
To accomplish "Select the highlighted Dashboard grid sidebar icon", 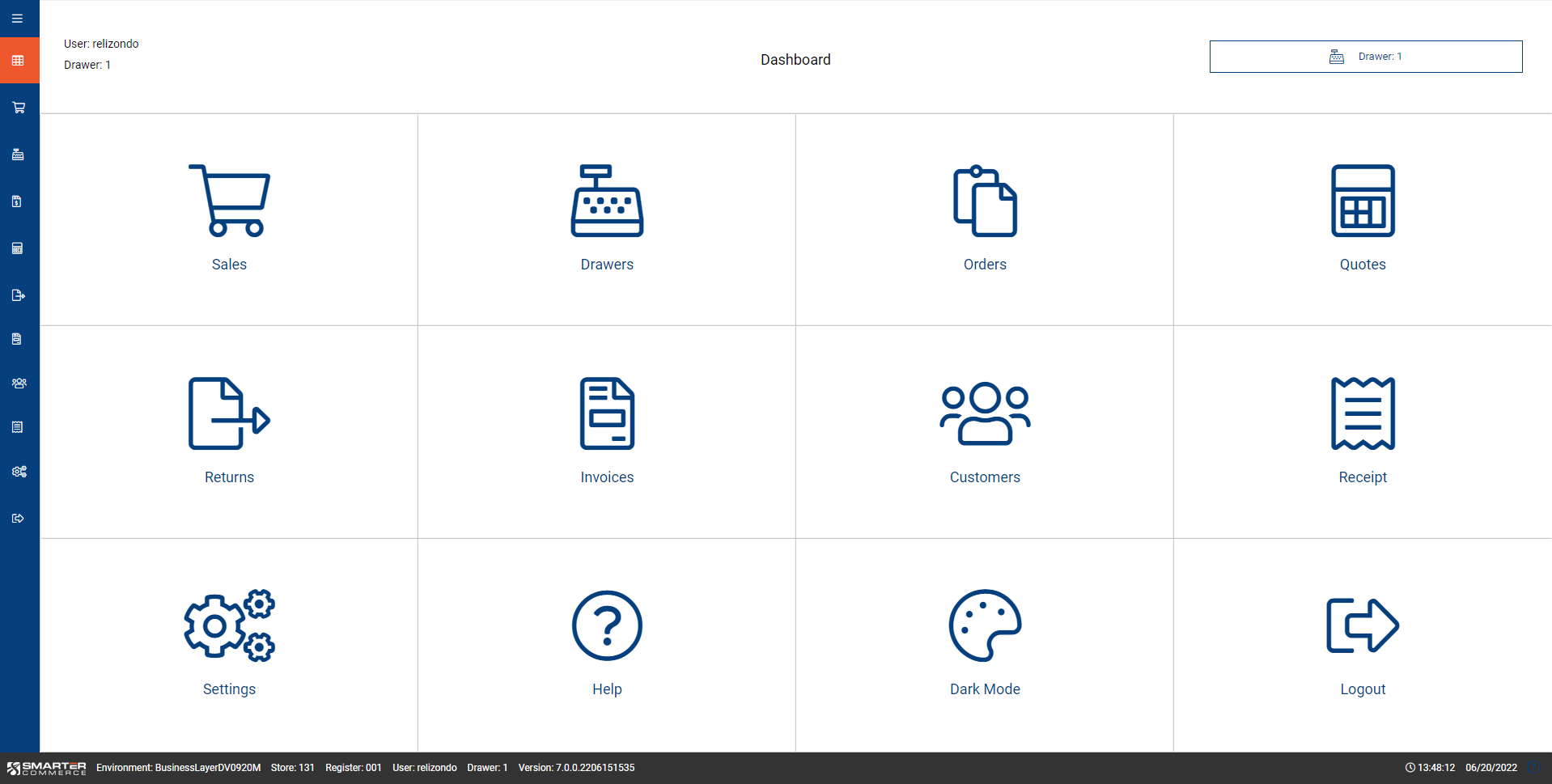I will (18, 61).
